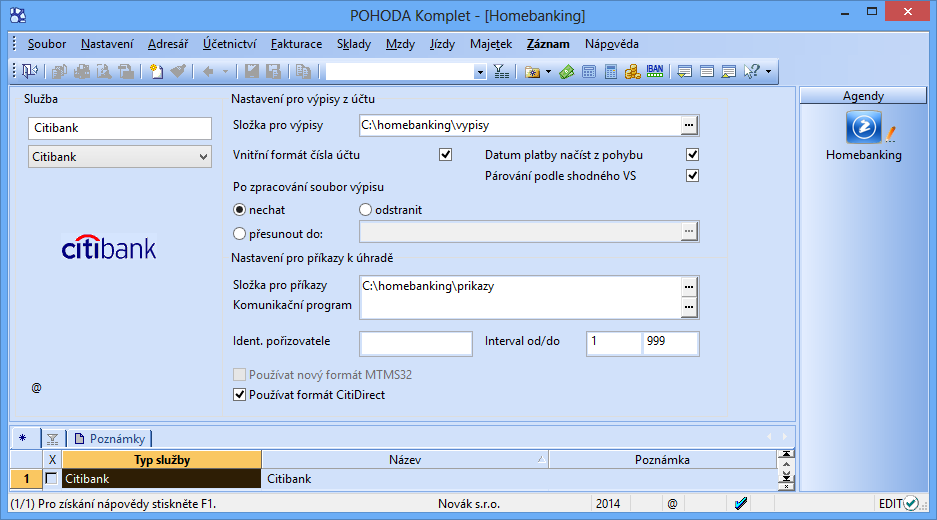Sort table by Typ služby column header
The width and height of the screenshot is (937, 520).
tap(162, 460)
